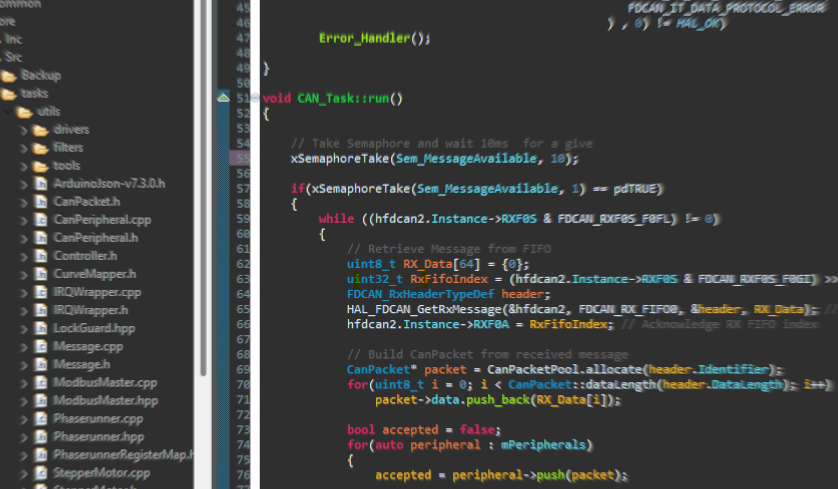
Task: Expand the filters folder arrow
Action: (25, 148)
